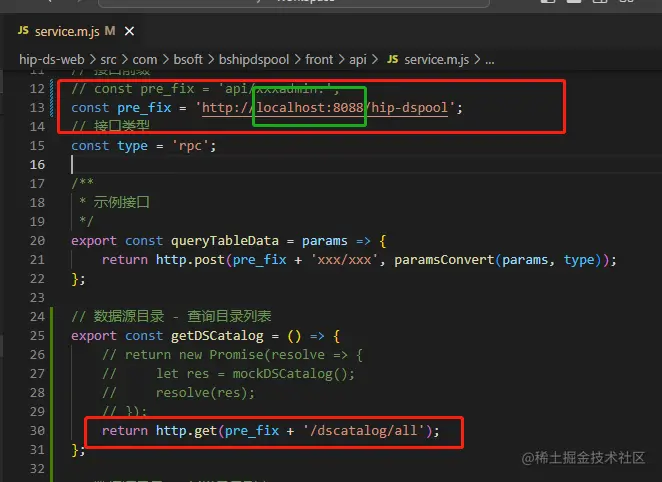Click the getDSCatalog function name

217,336
